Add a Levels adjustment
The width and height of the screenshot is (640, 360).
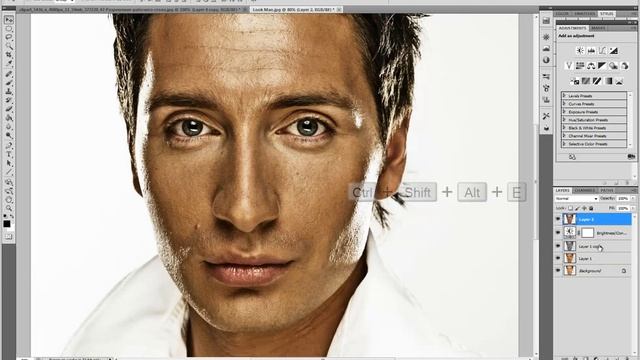591,51
